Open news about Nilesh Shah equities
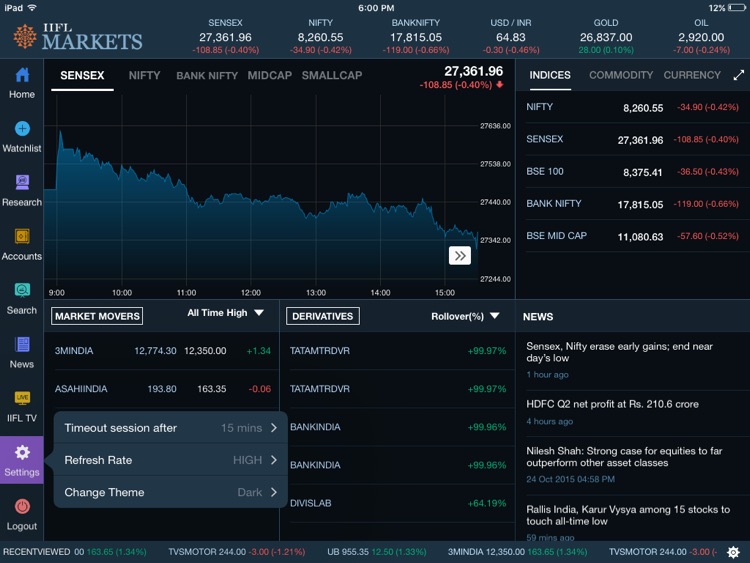Viewport: 750px width, 563px height. [x=633, y=464]
